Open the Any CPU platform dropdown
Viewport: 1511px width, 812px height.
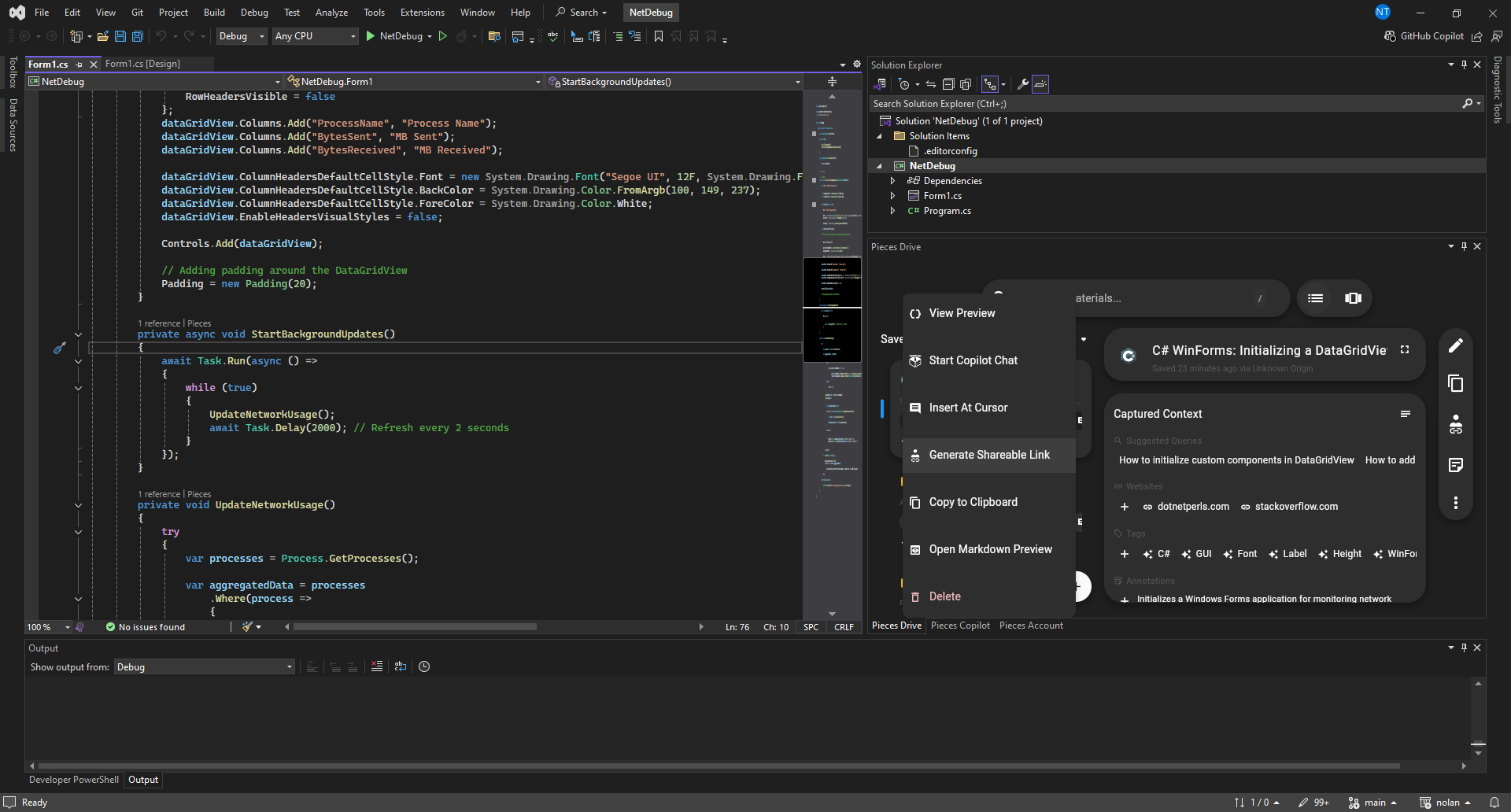click(x=315, y=36)
